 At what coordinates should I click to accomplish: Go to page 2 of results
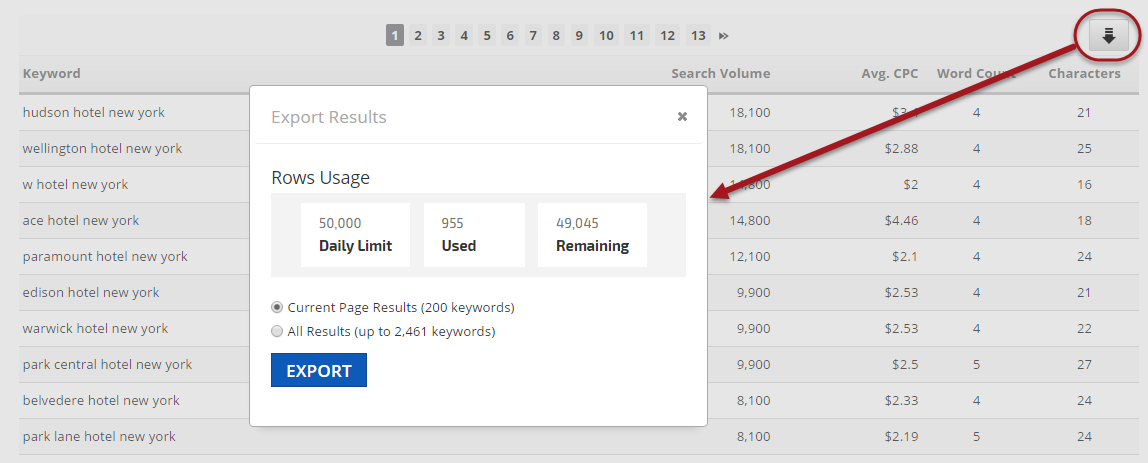coord(418,36)
